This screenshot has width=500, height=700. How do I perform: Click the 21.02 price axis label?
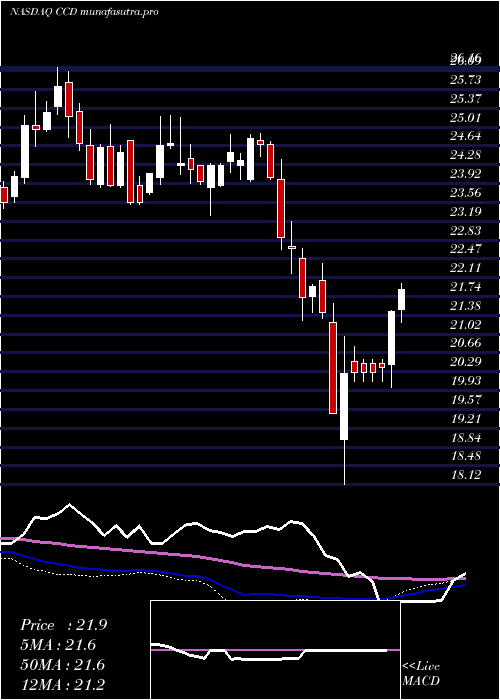(466, 324)
